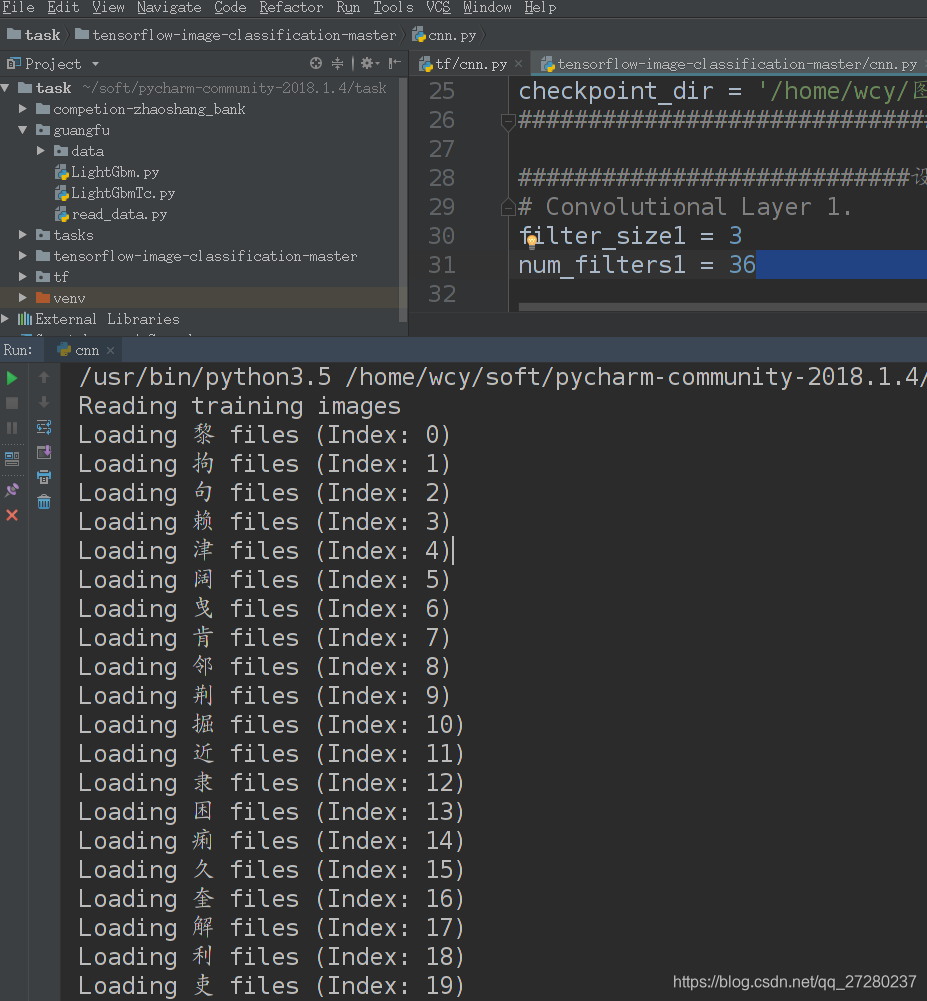Open the Edit menu
The height and width of the screenshot is (1001, 927).
(x=63, y=8)
